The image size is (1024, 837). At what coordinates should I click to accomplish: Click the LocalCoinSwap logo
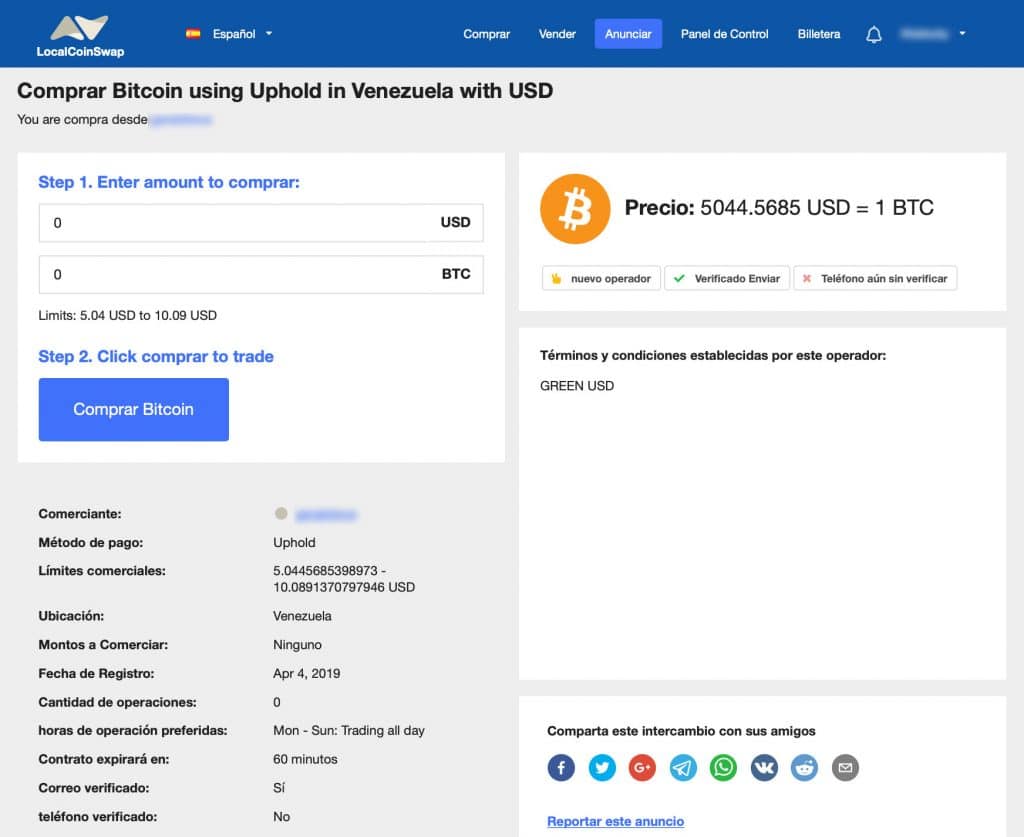tap(80, 35)
